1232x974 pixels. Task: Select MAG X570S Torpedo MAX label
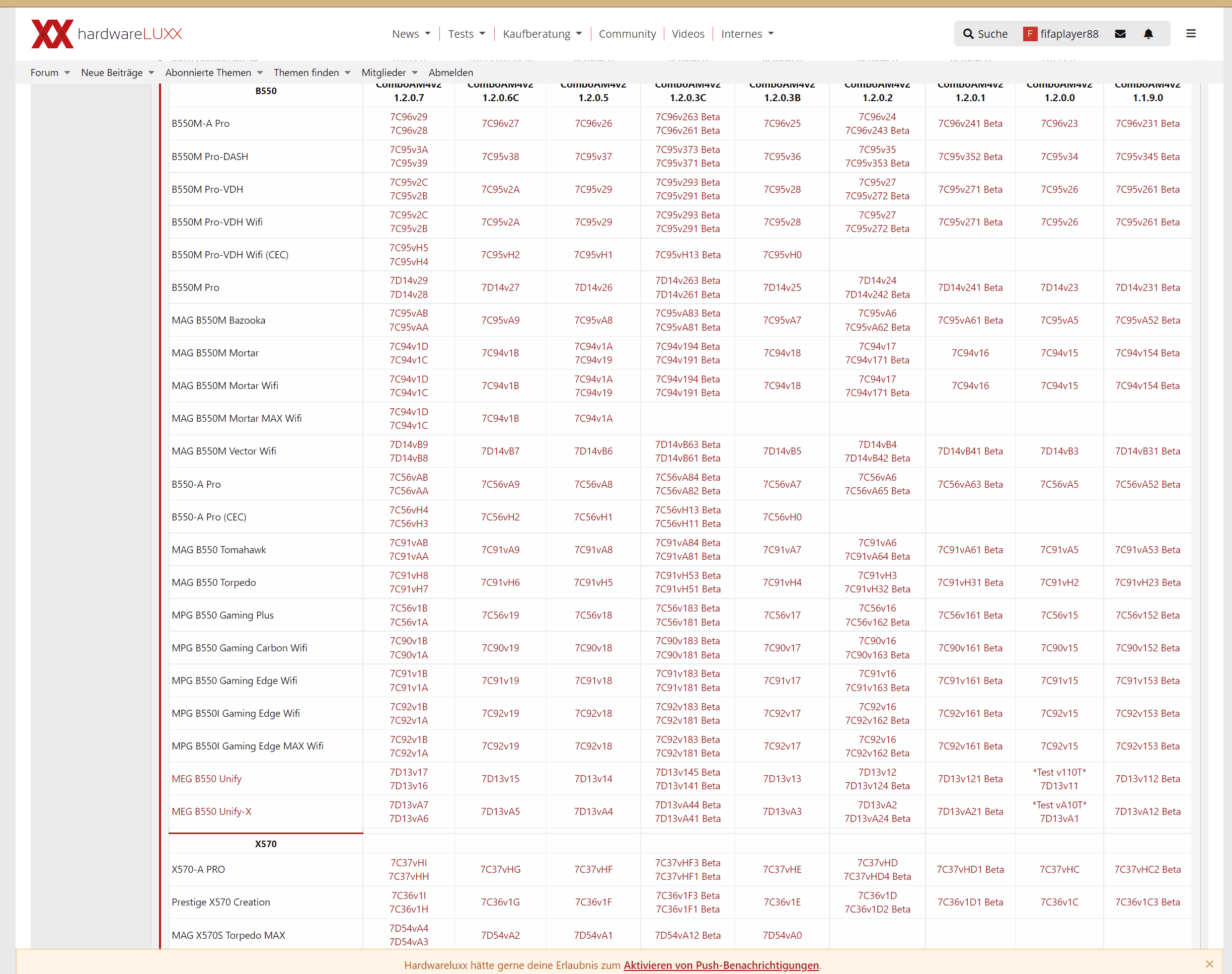(228, 935)
